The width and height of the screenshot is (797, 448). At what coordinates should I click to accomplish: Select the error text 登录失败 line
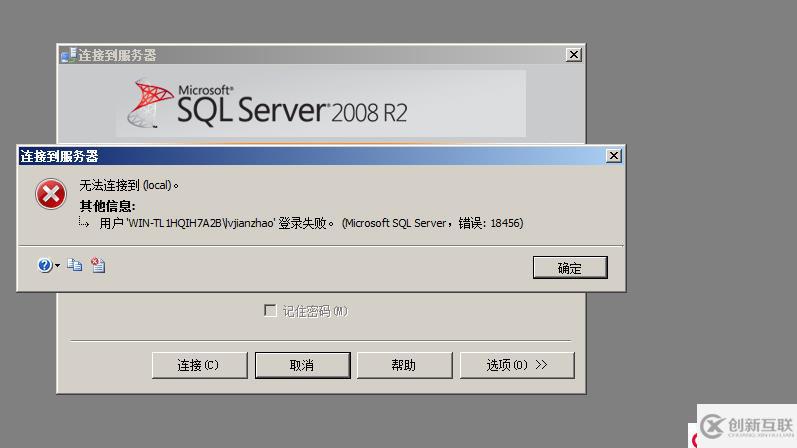tap(311, 223)
